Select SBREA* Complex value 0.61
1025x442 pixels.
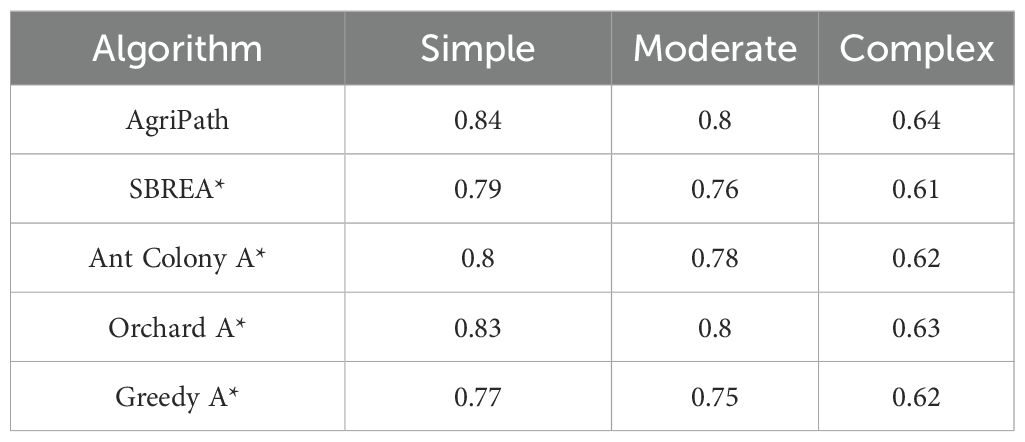917,189
